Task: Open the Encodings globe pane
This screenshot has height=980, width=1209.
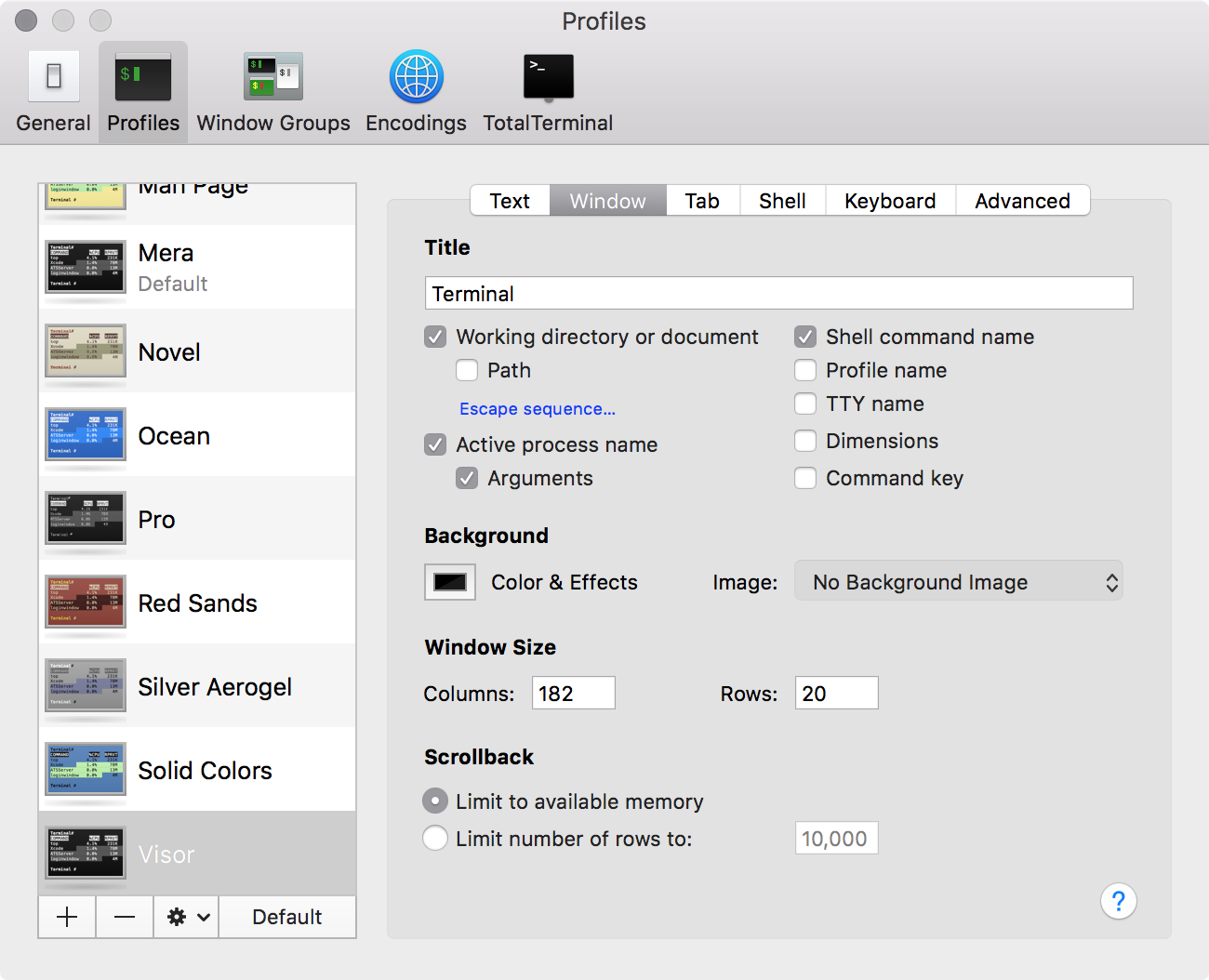Action: click(416, 92)
